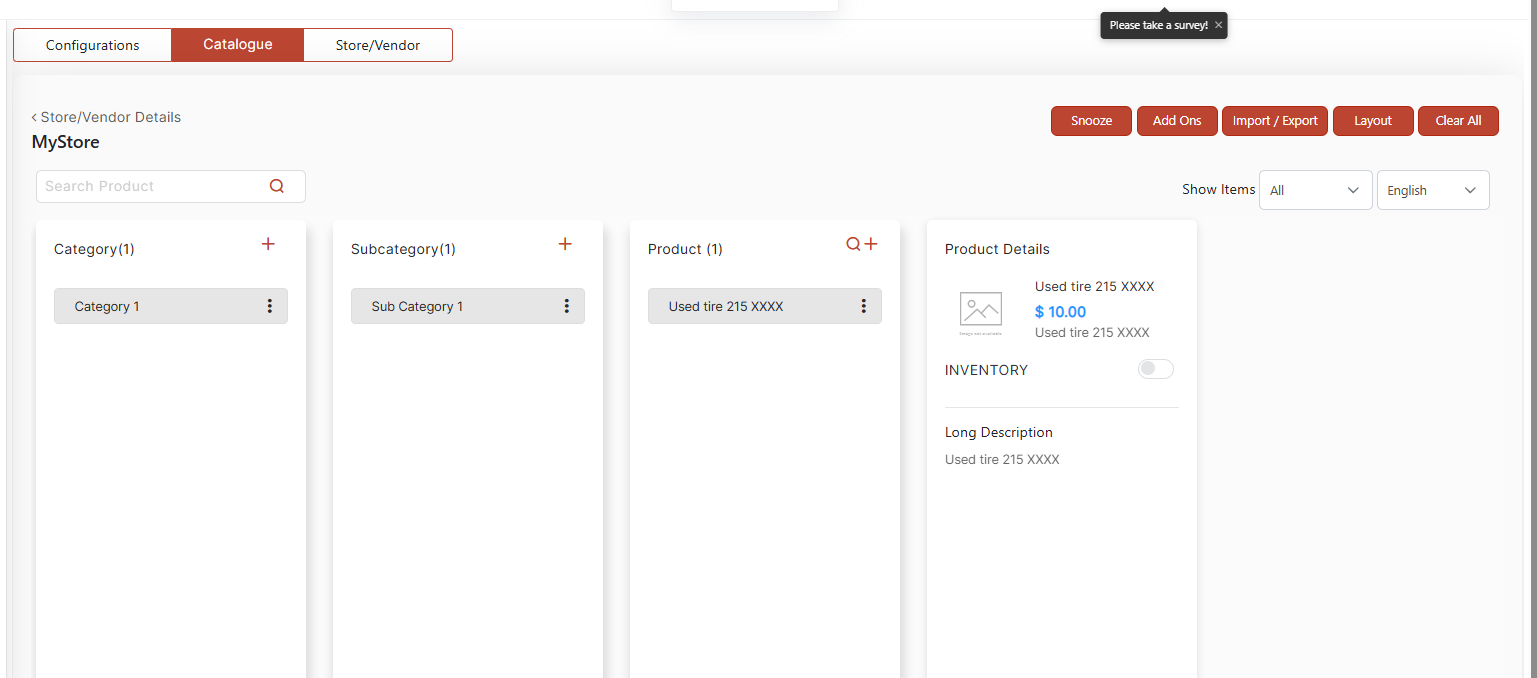Viewport: 1537px width, 678px height.
Task: Click the product image placeholder thumbnail
Action: click(x=981, y=313)
